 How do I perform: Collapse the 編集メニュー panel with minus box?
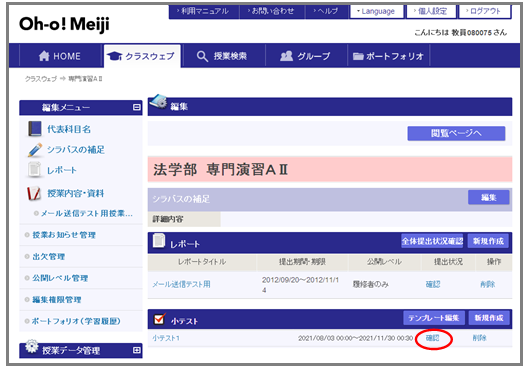tap(137, 107)
